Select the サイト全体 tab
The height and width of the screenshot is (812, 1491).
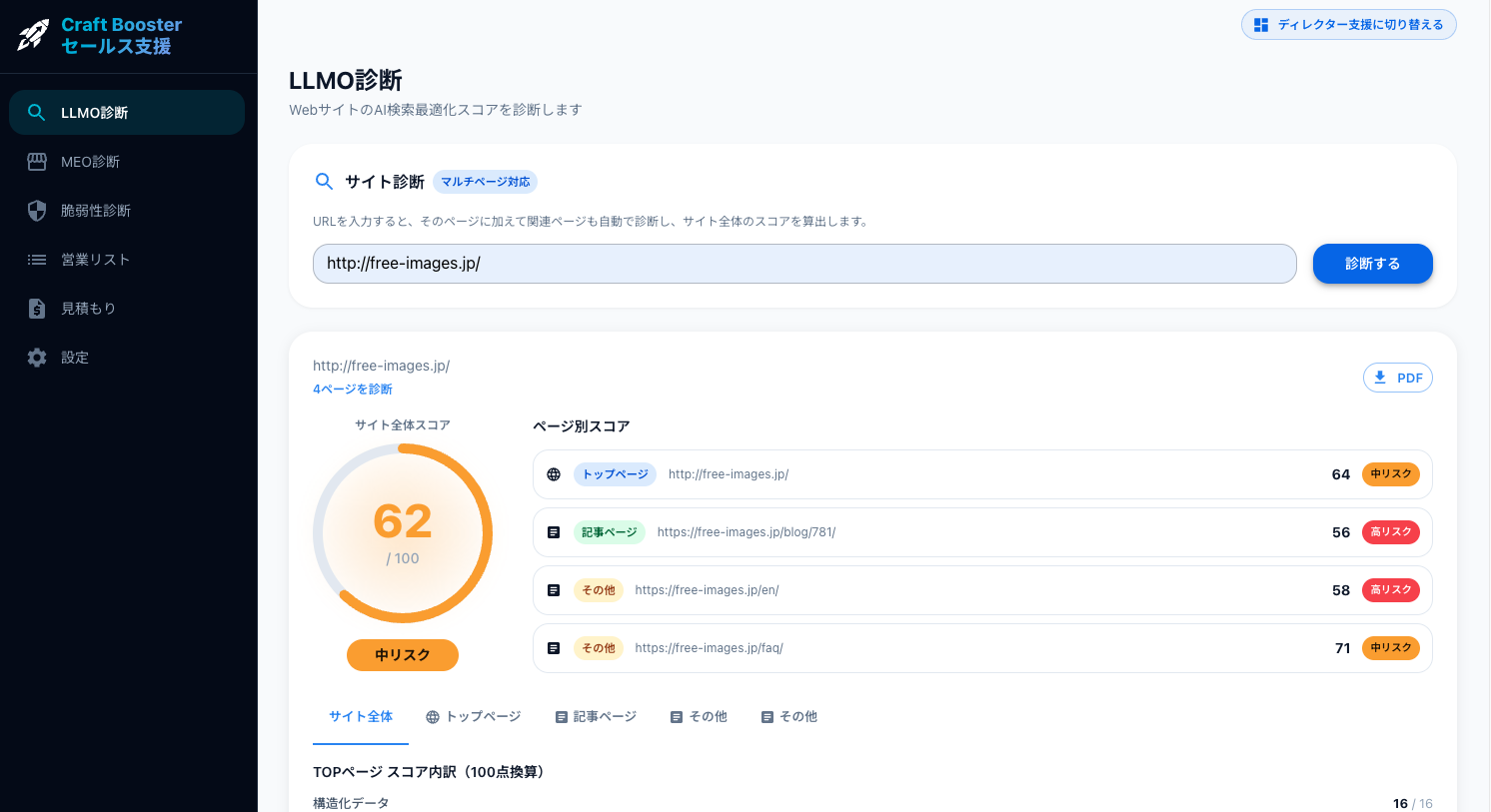click(360, 716)
